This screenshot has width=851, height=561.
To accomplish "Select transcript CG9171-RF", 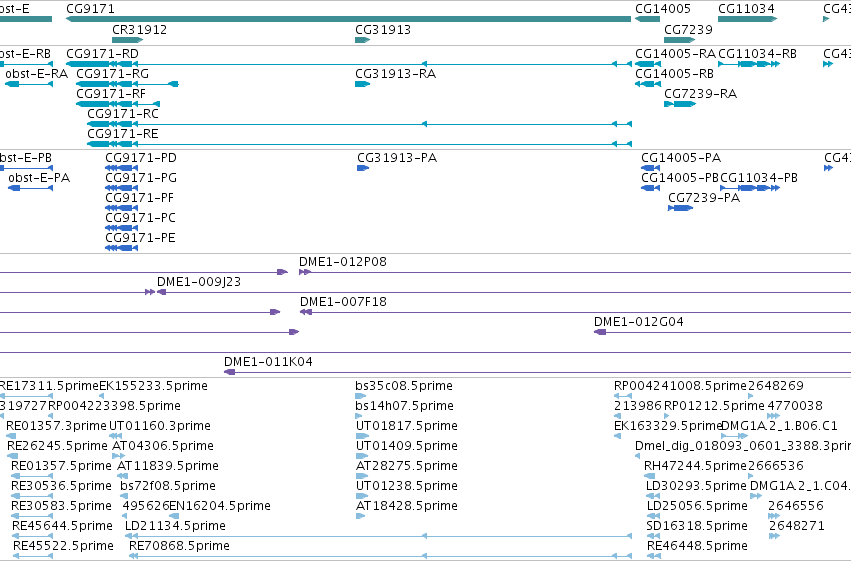I will 111,94.
